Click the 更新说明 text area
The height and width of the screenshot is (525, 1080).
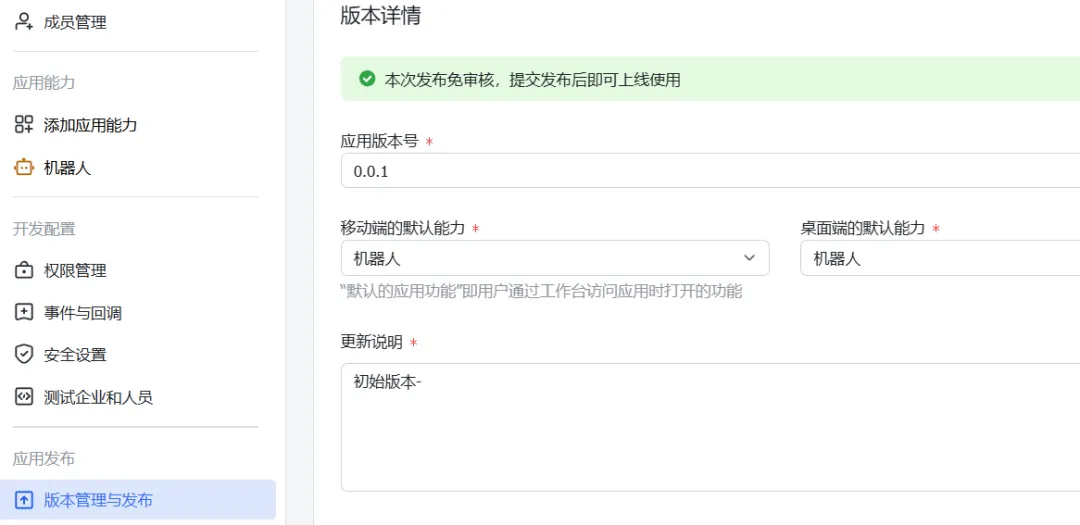coord(710,427)
